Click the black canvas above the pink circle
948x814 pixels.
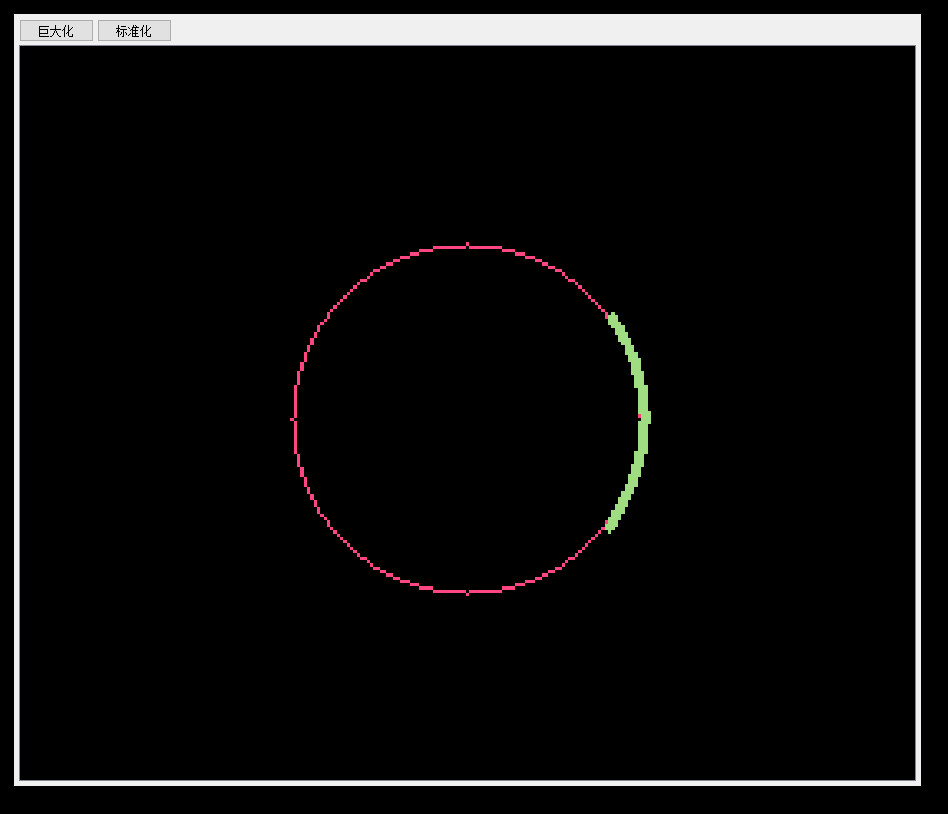pos(467,140)
